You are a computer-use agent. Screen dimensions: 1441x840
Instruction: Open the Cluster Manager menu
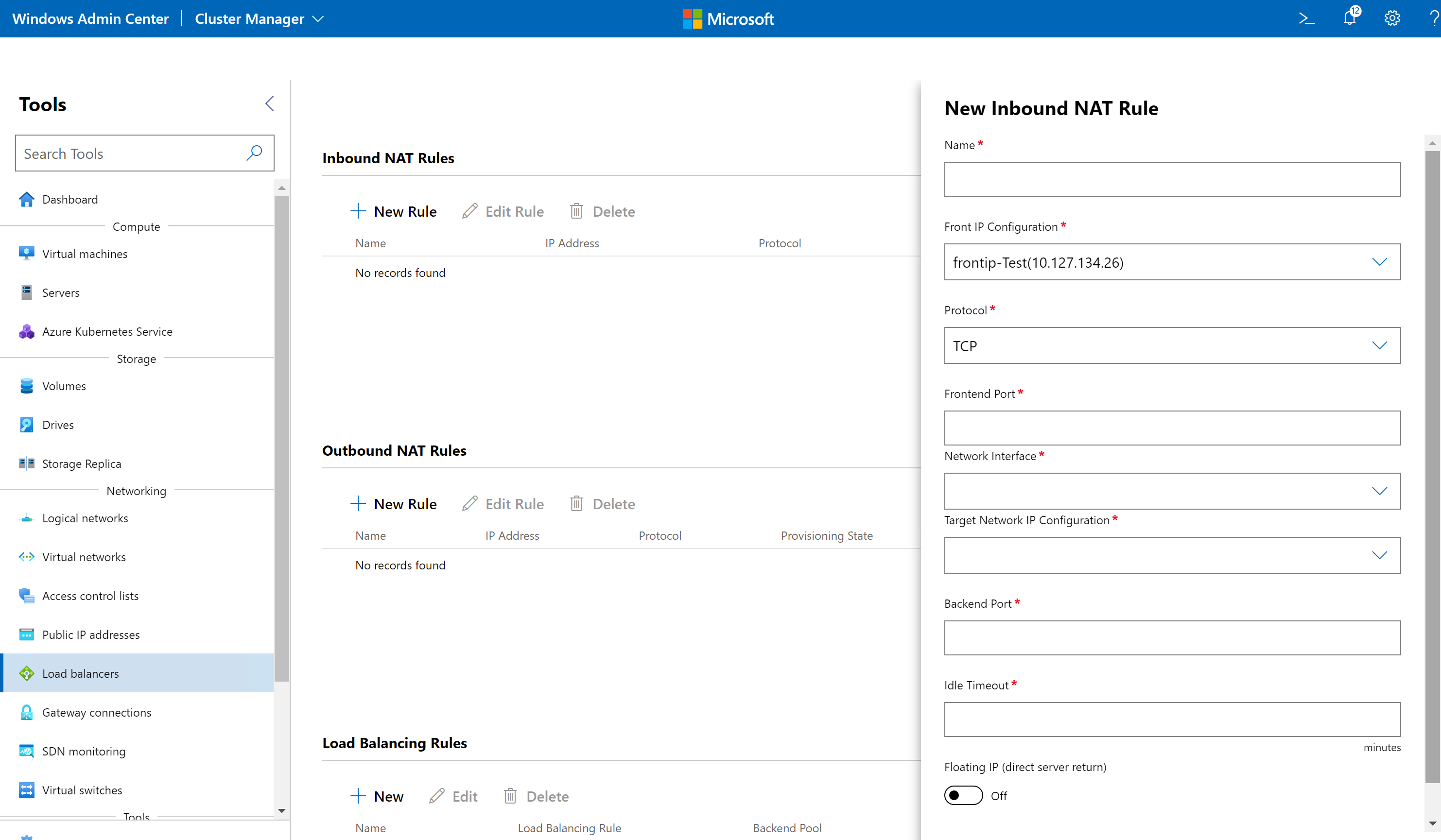(x=259, y=19)
